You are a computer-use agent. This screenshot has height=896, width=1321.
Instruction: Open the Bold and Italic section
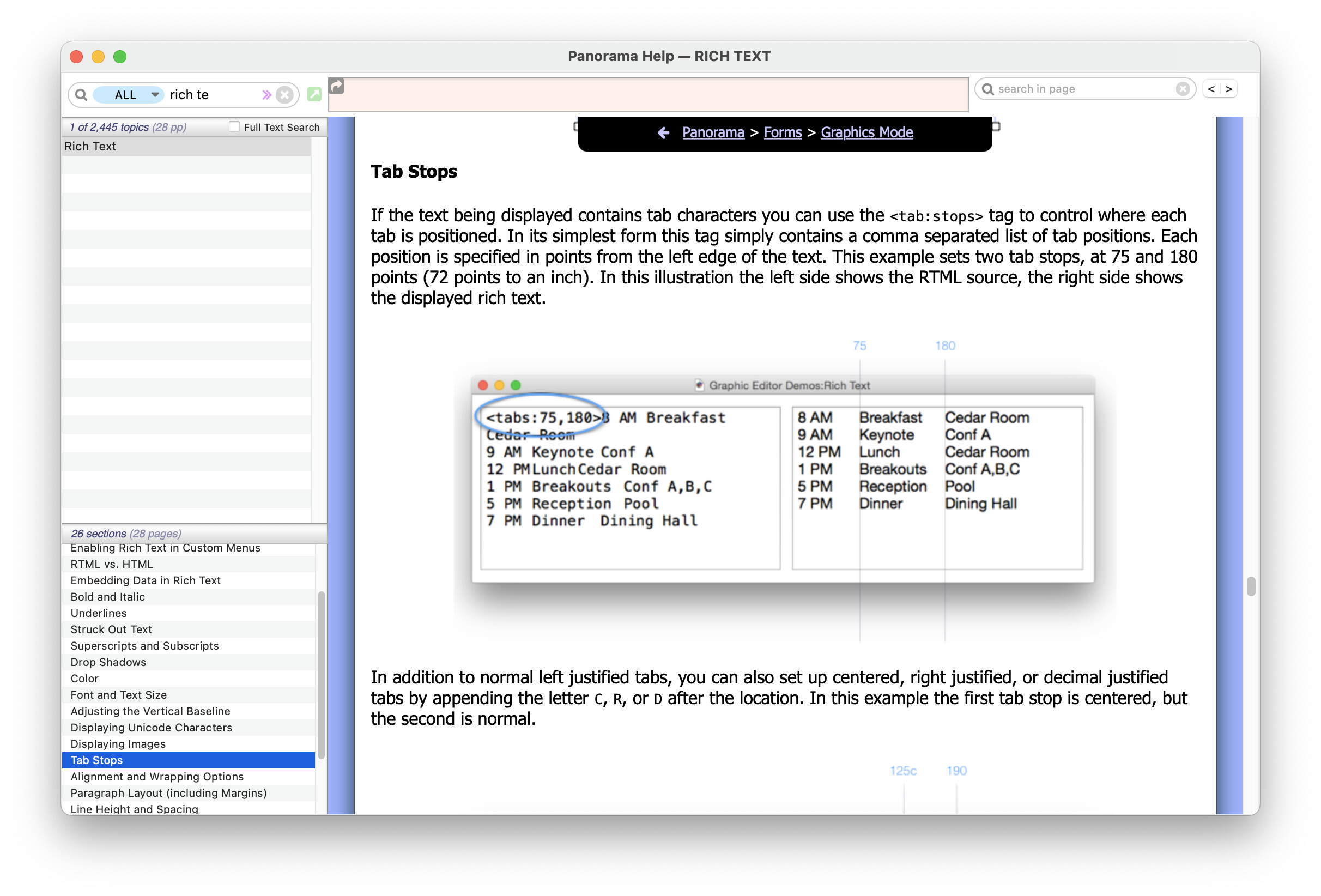[188, 596]
